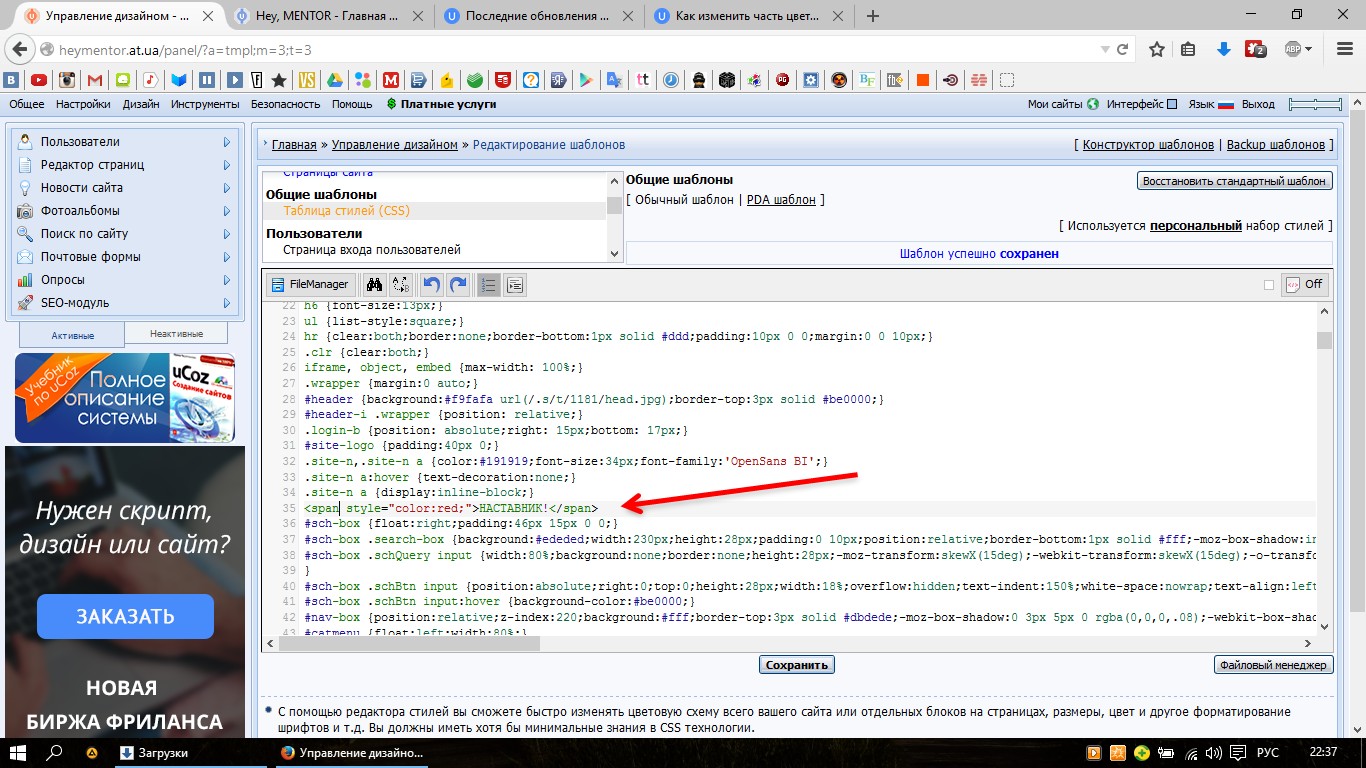Open the Google Drive bookmark icon
This screenshot has width=1366, height=768.
[335, 80]
